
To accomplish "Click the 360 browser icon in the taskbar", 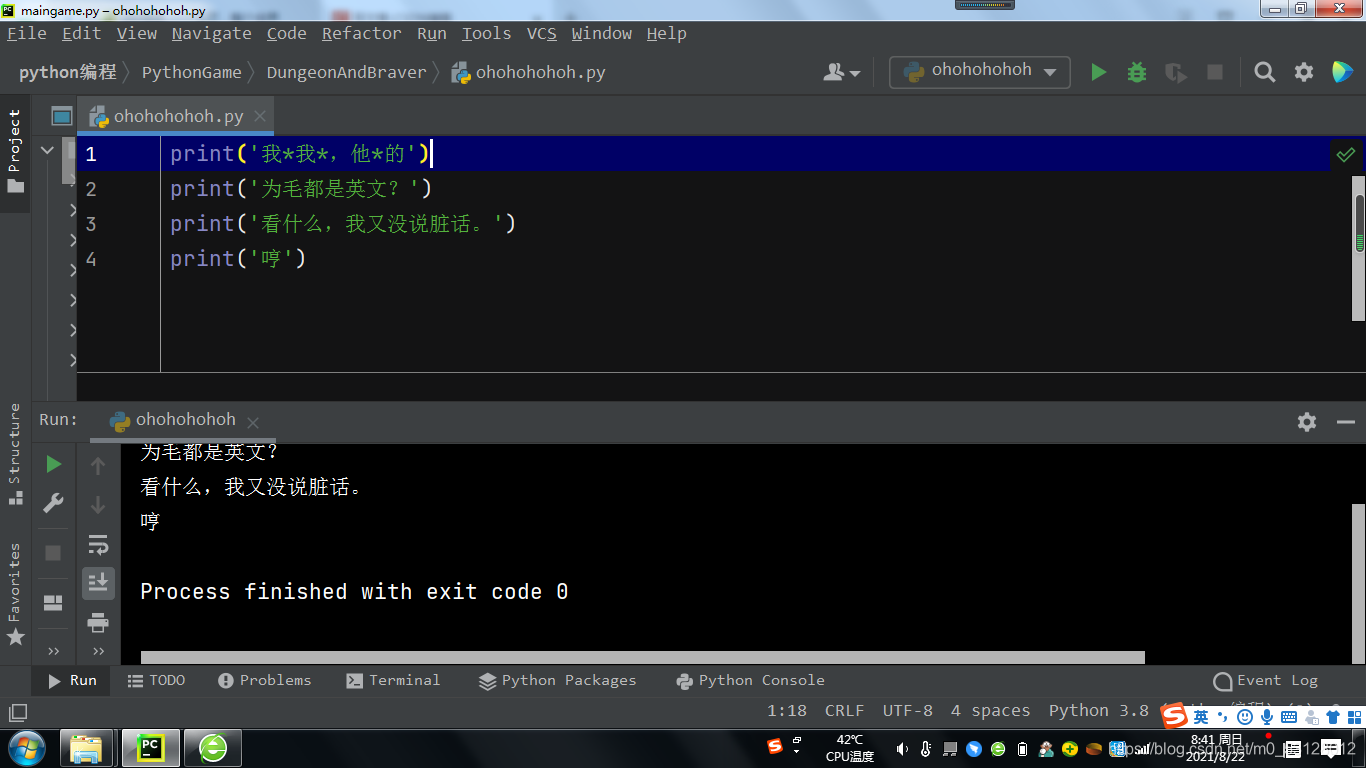I will (x=213, y=747).
